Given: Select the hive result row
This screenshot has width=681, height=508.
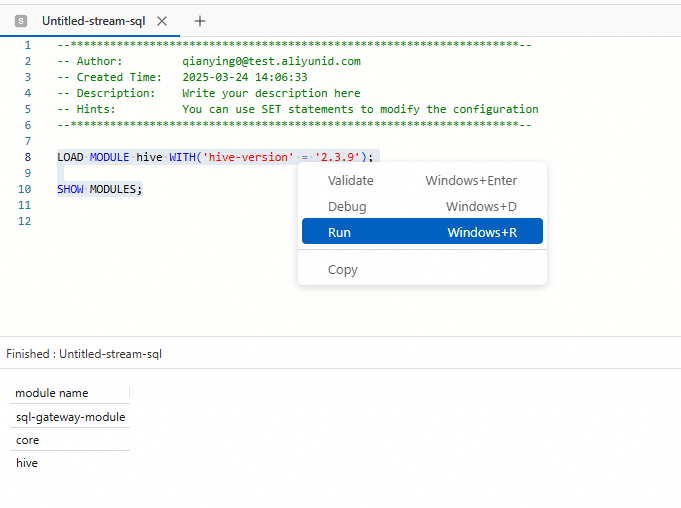Looking at the screenshot, I should pos(70,463).
